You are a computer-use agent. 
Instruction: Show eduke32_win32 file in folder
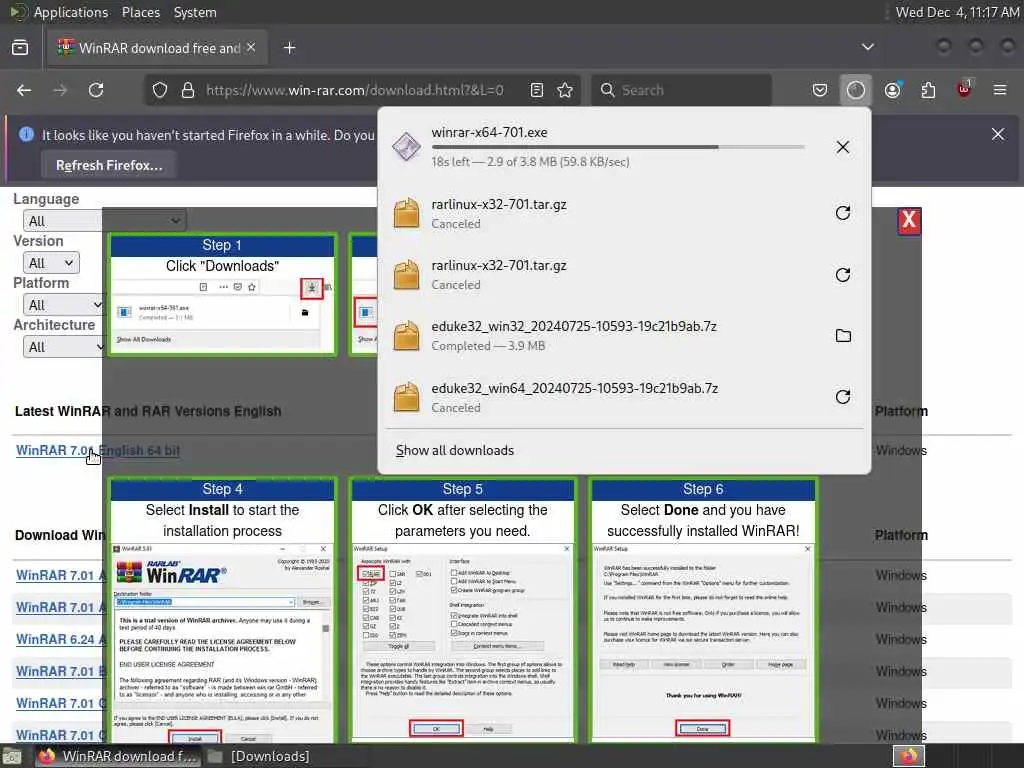[843, 336]
